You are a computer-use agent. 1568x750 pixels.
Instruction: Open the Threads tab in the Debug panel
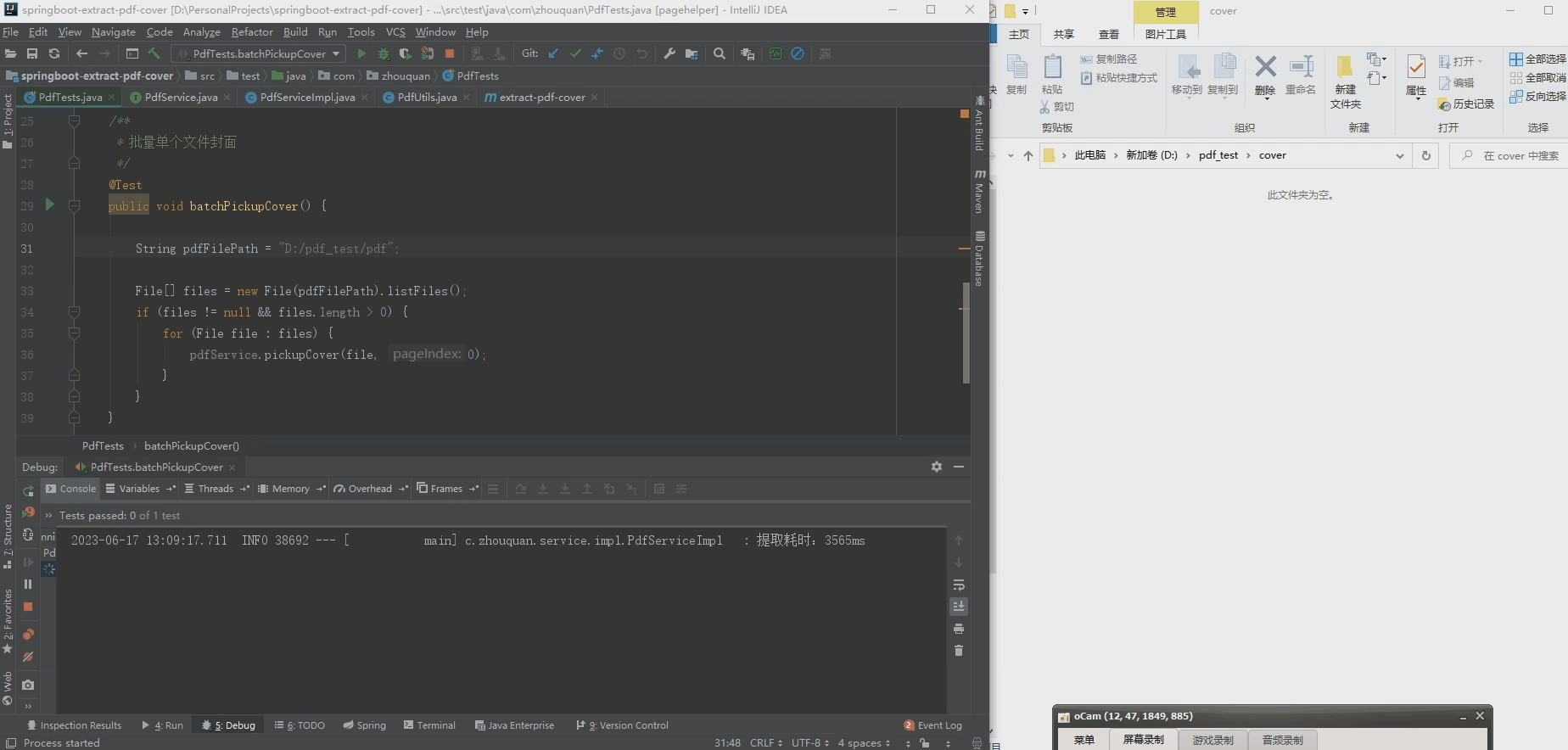pos(216,489)
